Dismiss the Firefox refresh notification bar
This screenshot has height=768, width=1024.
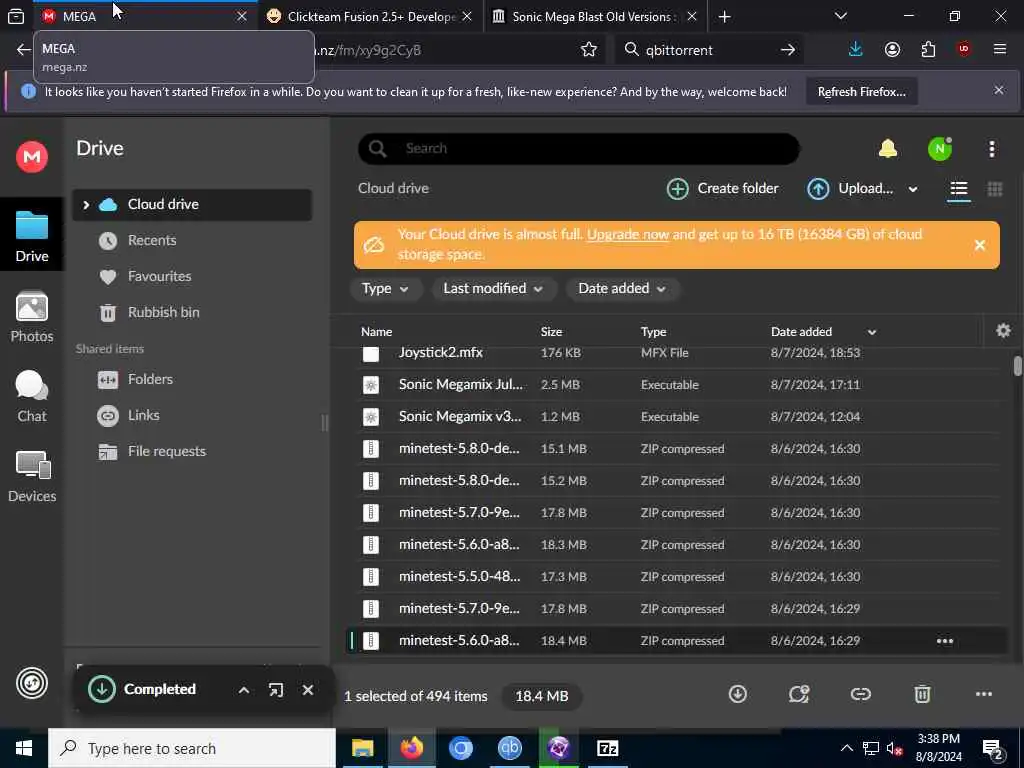pos(999,91)
